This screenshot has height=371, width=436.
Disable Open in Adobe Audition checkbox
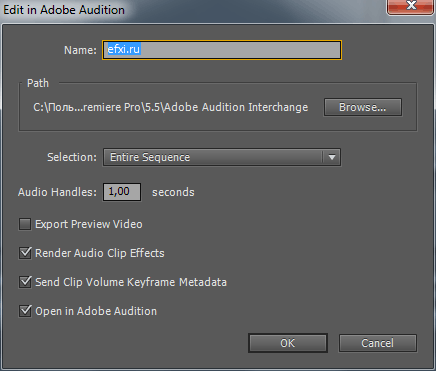(25, 311)
